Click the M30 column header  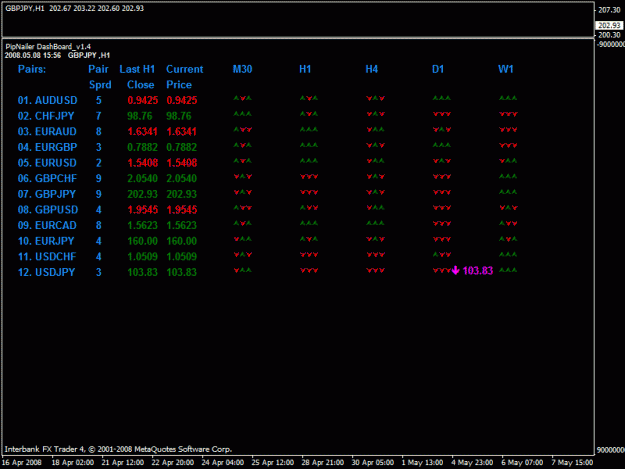242,69
